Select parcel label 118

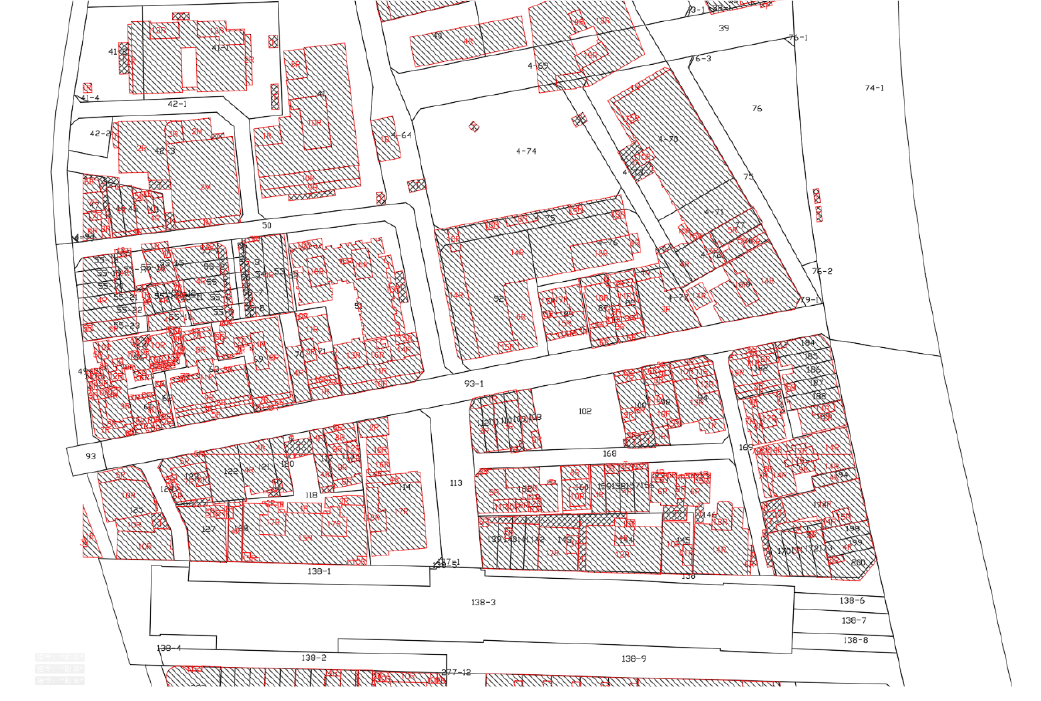click(311, 495)
